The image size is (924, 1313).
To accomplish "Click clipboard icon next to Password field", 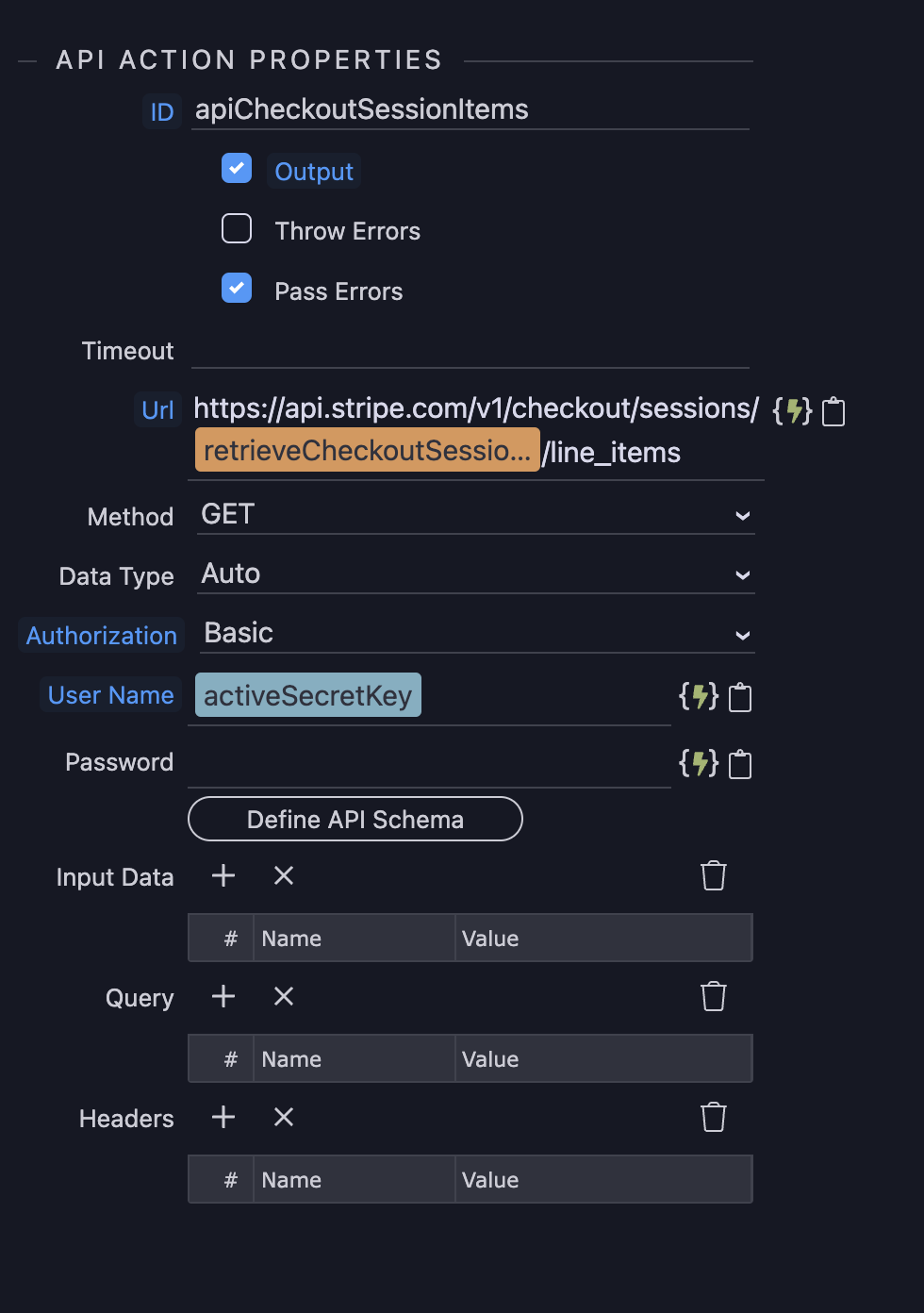I will (x=740, y=764).
